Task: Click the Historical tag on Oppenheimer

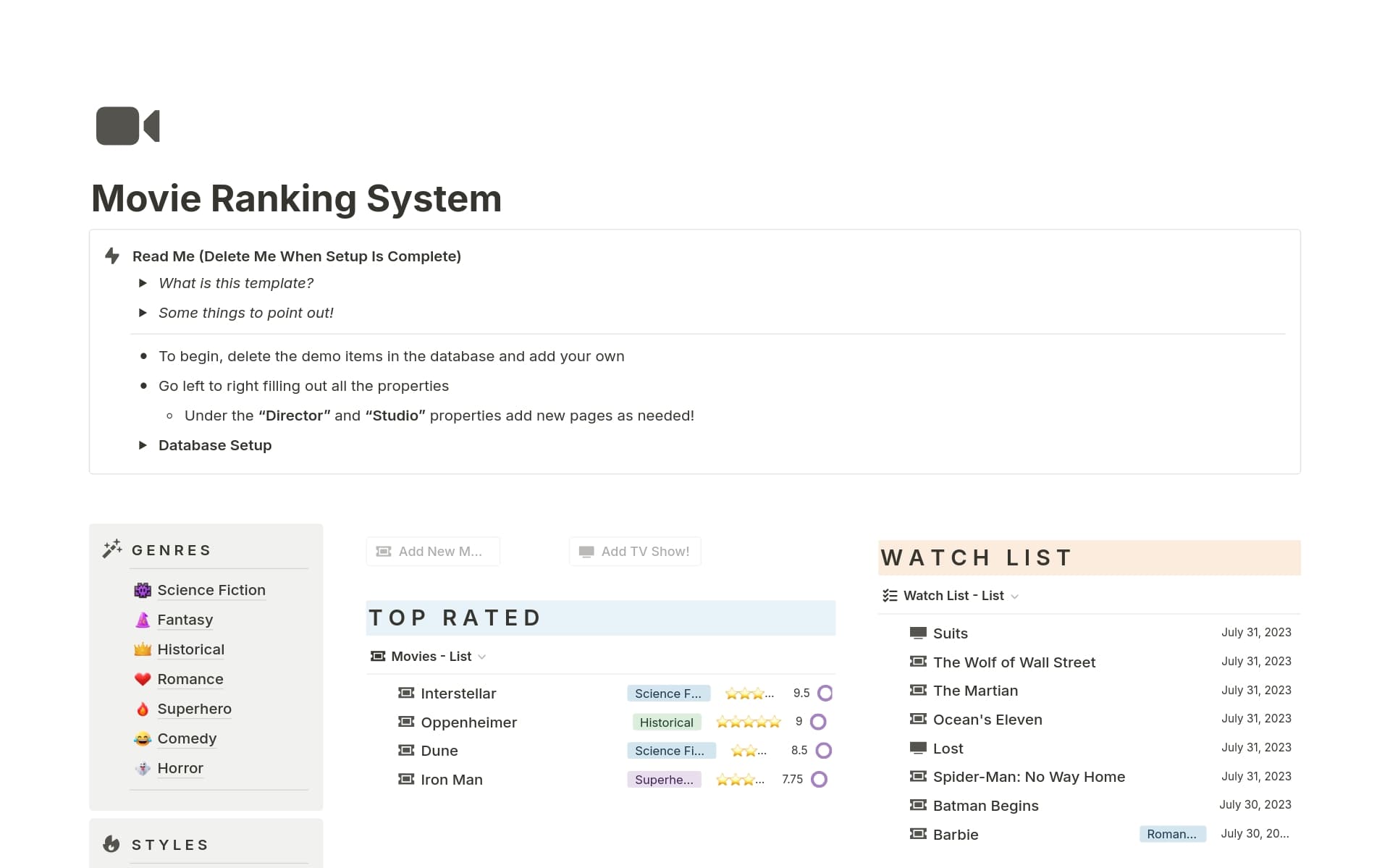Action: click(x=666, y=722)
